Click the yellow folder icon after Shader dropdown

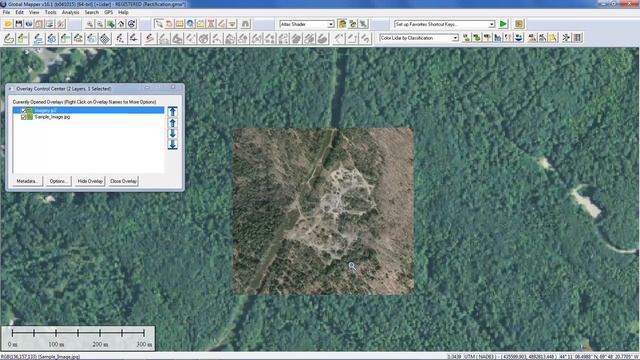pyautogui.click(x=342, y=24)
